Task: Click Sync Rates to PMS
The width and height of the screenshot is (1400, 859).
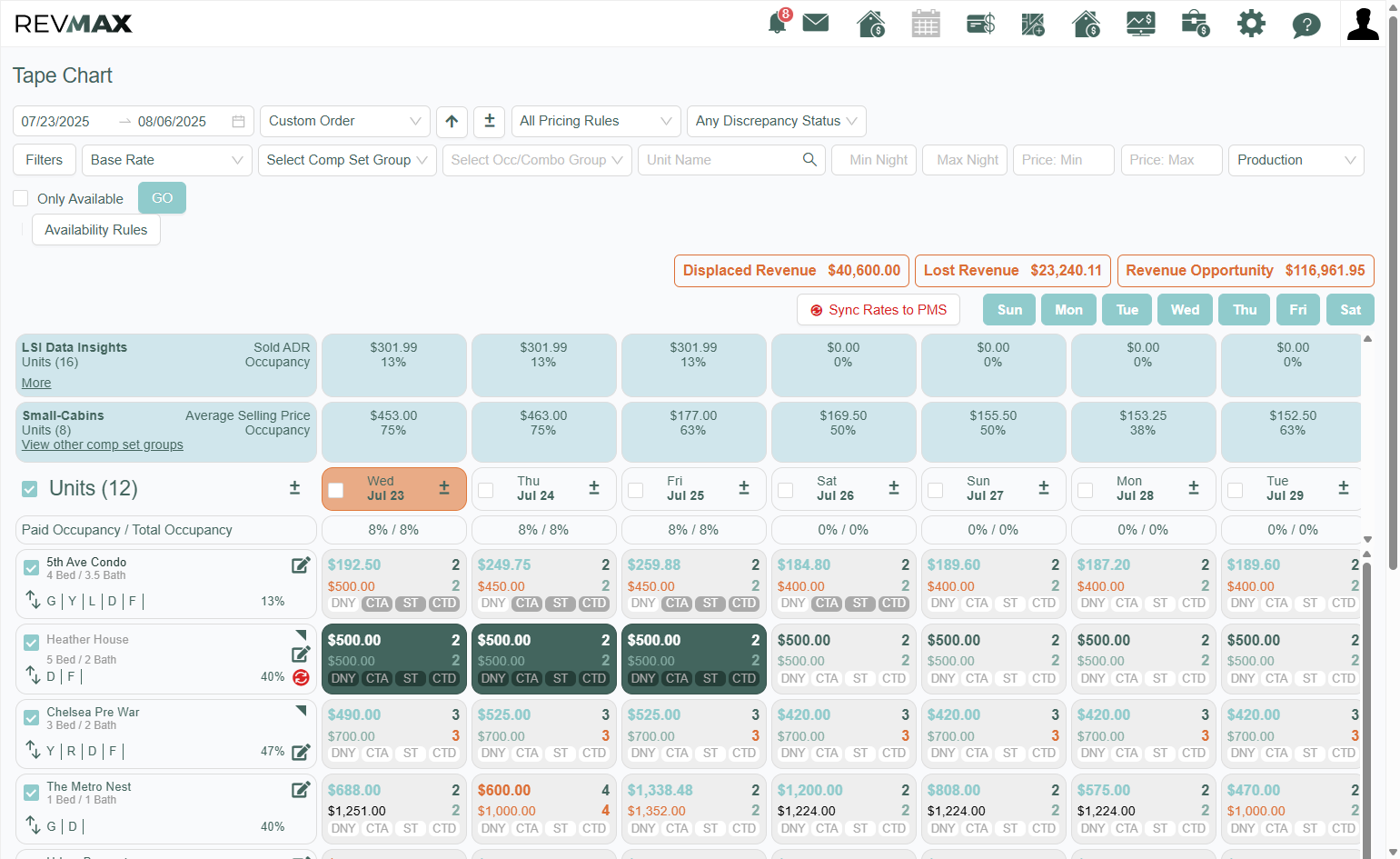Action: [x=879, y=310]
